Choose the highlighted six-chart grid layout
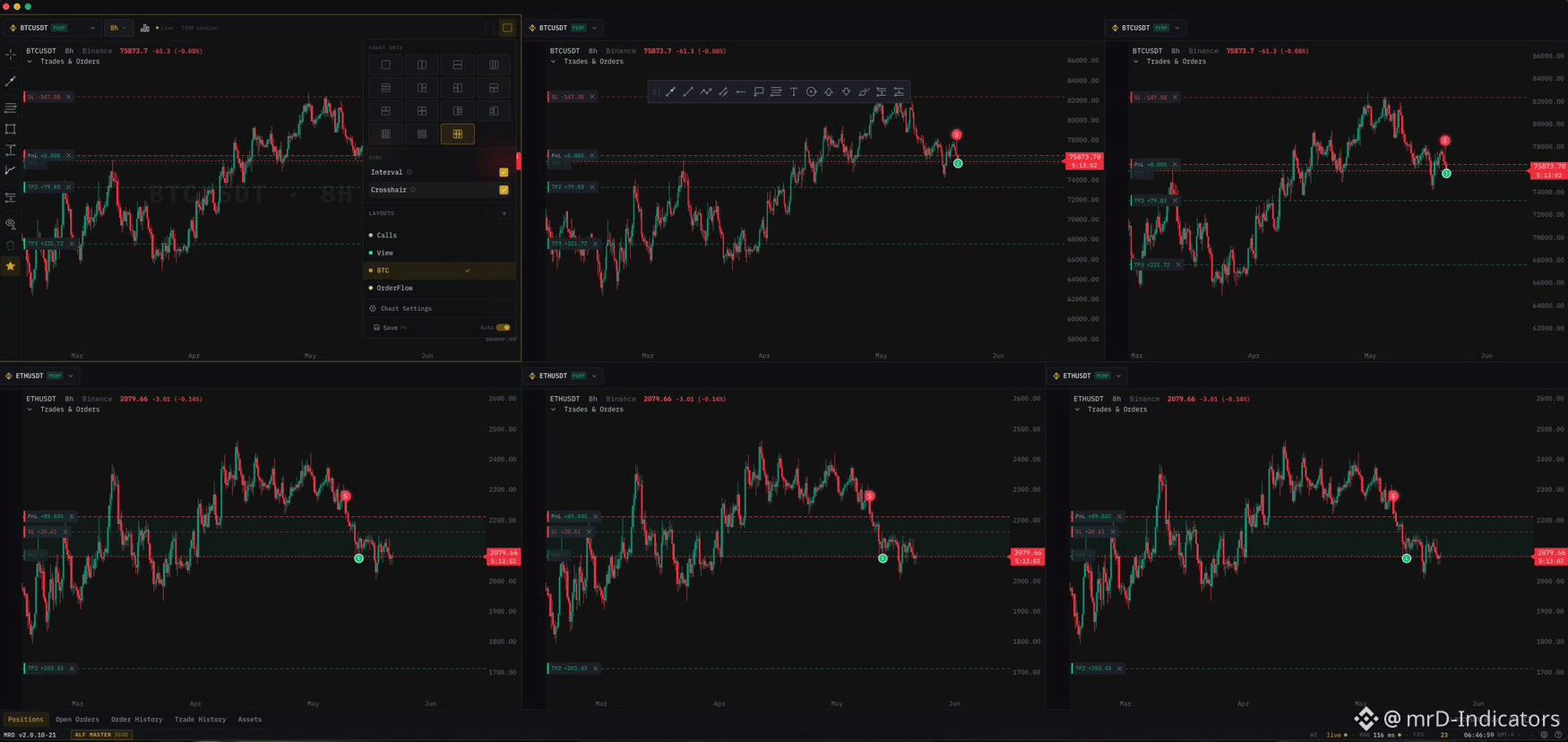 tap(458, 134)
